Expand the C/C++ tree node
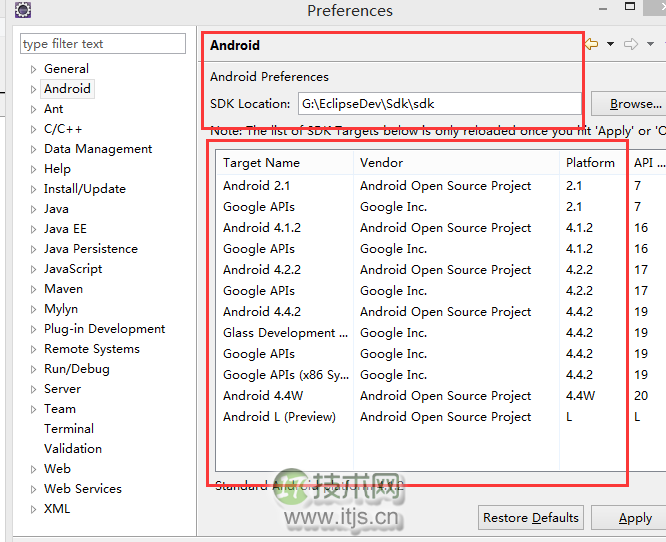Image resolution: width=666 pixels, height=542 pixels. [x=33, y=129]
